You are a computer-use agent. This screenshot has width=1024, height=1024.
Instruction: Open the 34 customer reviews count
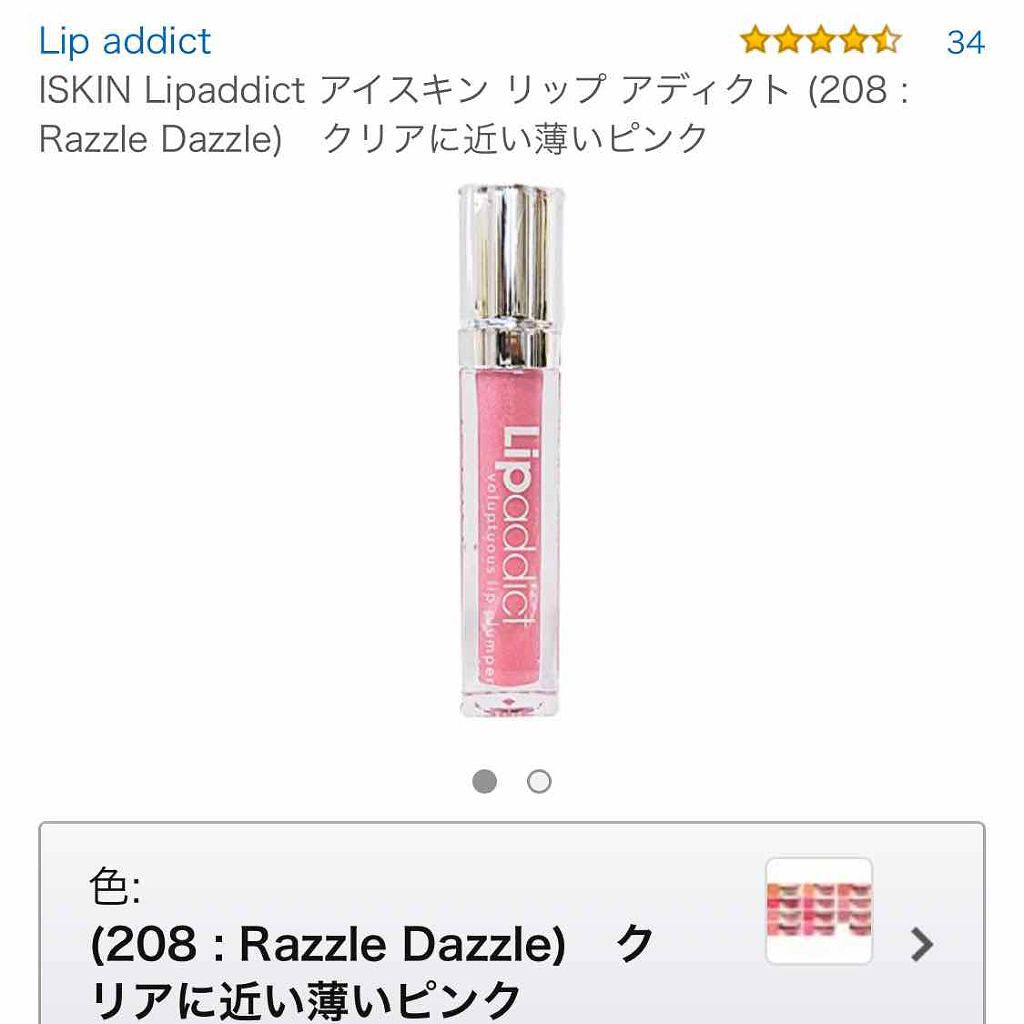point(965,42)
